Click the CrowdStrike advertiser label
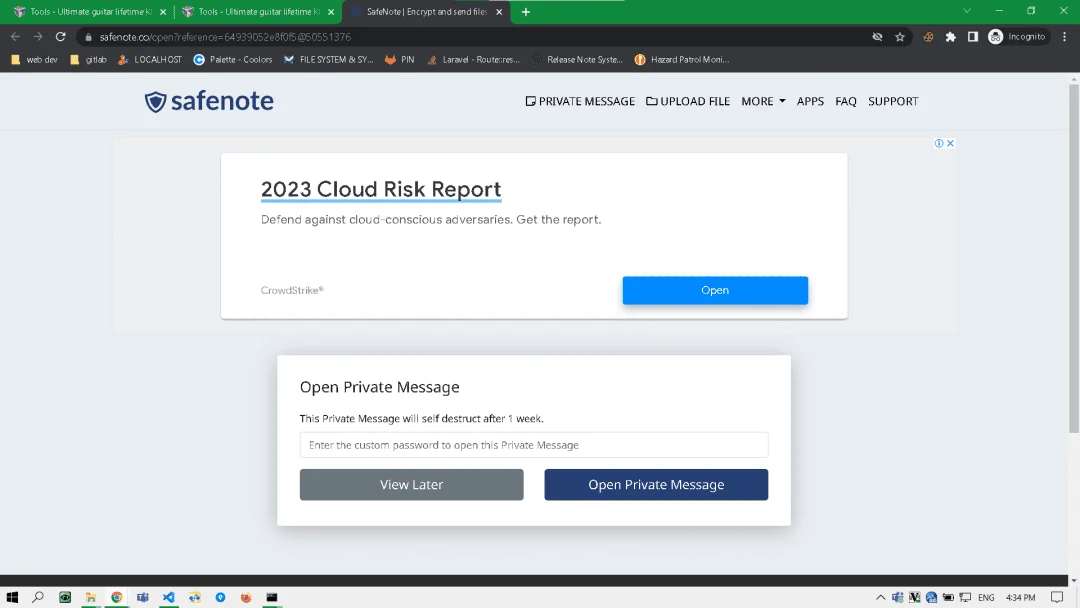This screenshot has height=608, width=1080. pyautogui.click(x=292, y=291)
